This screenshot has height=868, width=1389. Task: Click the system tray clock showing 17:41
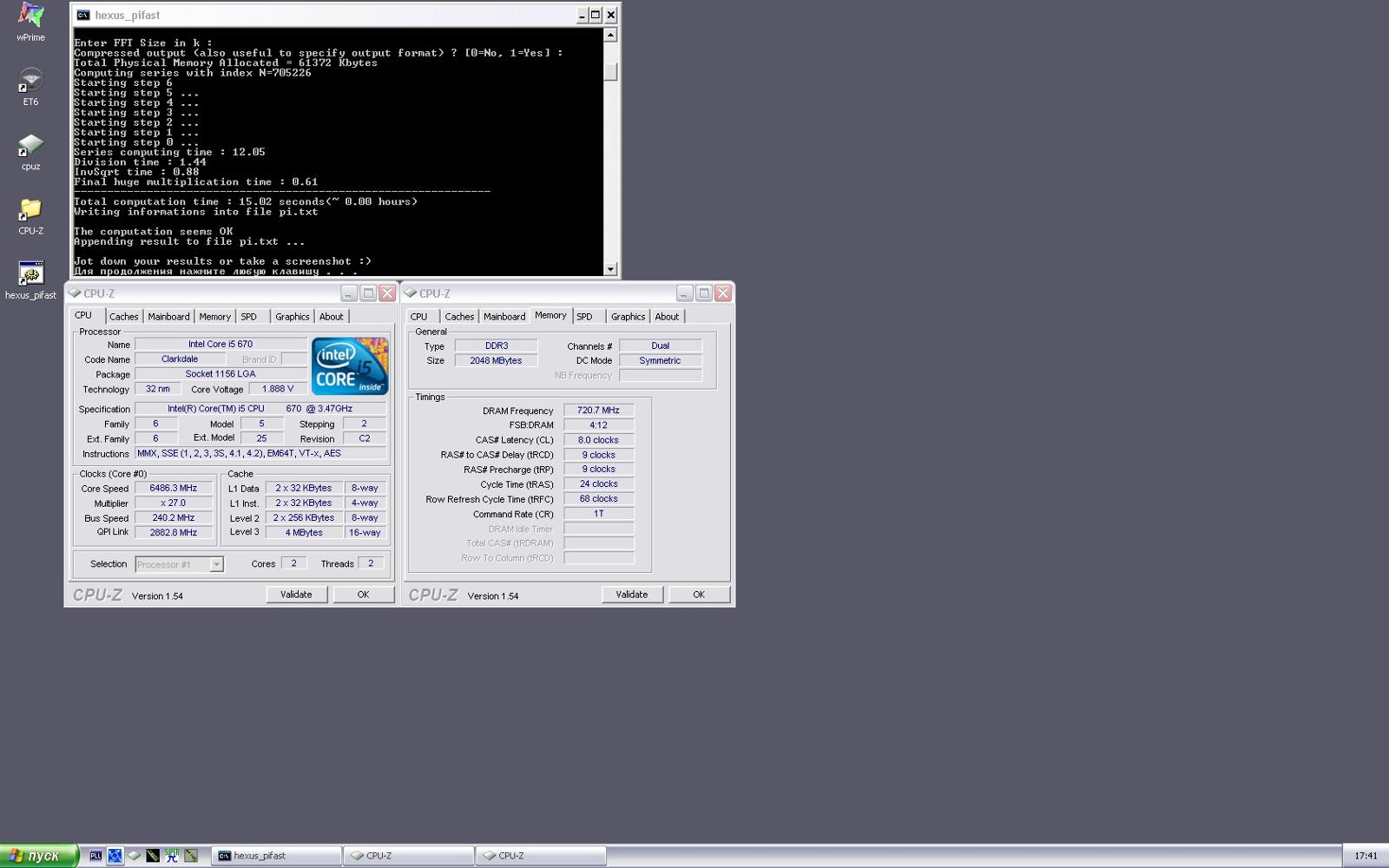pyautogui.click(x=1366, y=856)
